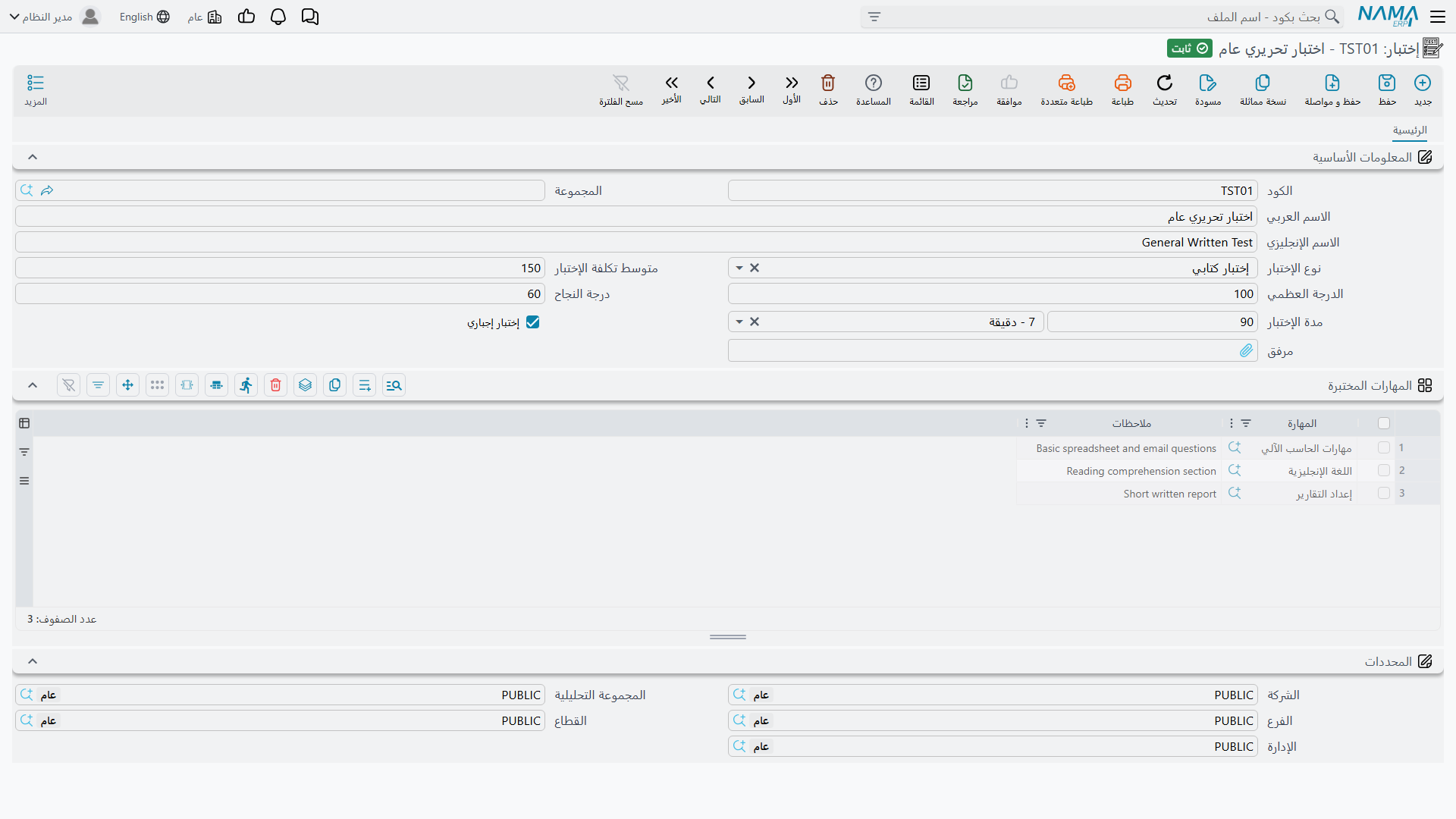Open ملاحظات column options menu
1456x819 pixels.
pos(1027,423)
